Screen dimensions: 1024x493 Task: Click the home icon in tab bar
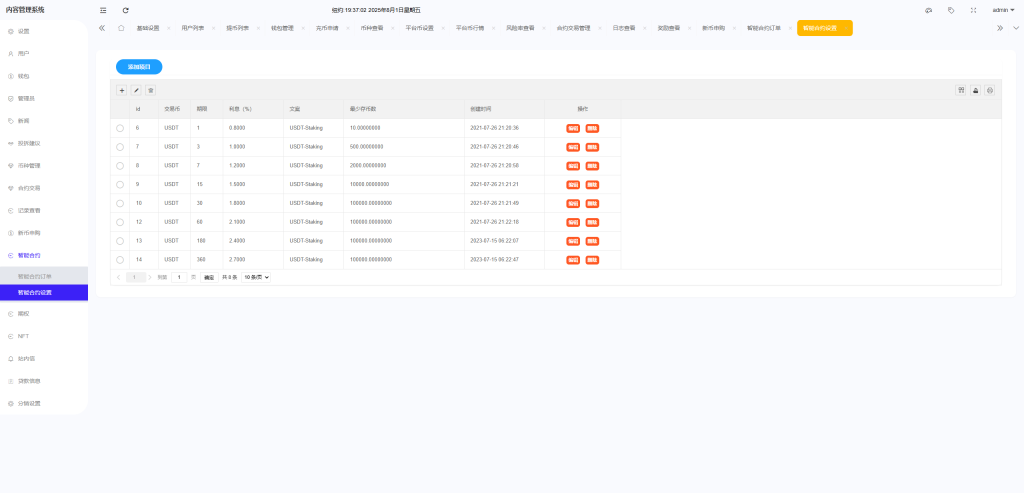pos(121,28)
